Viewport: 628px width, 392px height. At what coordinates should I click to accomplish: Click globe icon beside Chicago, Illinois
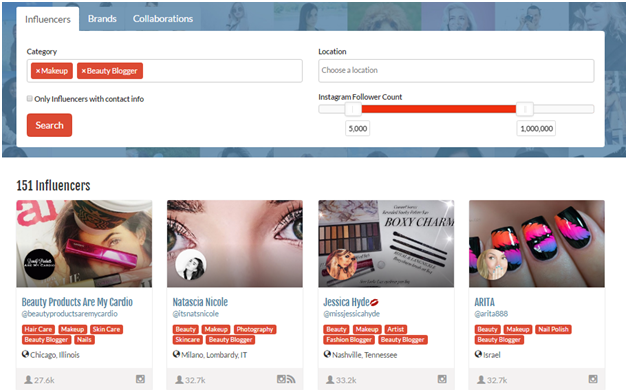click(x=25, y=354)
